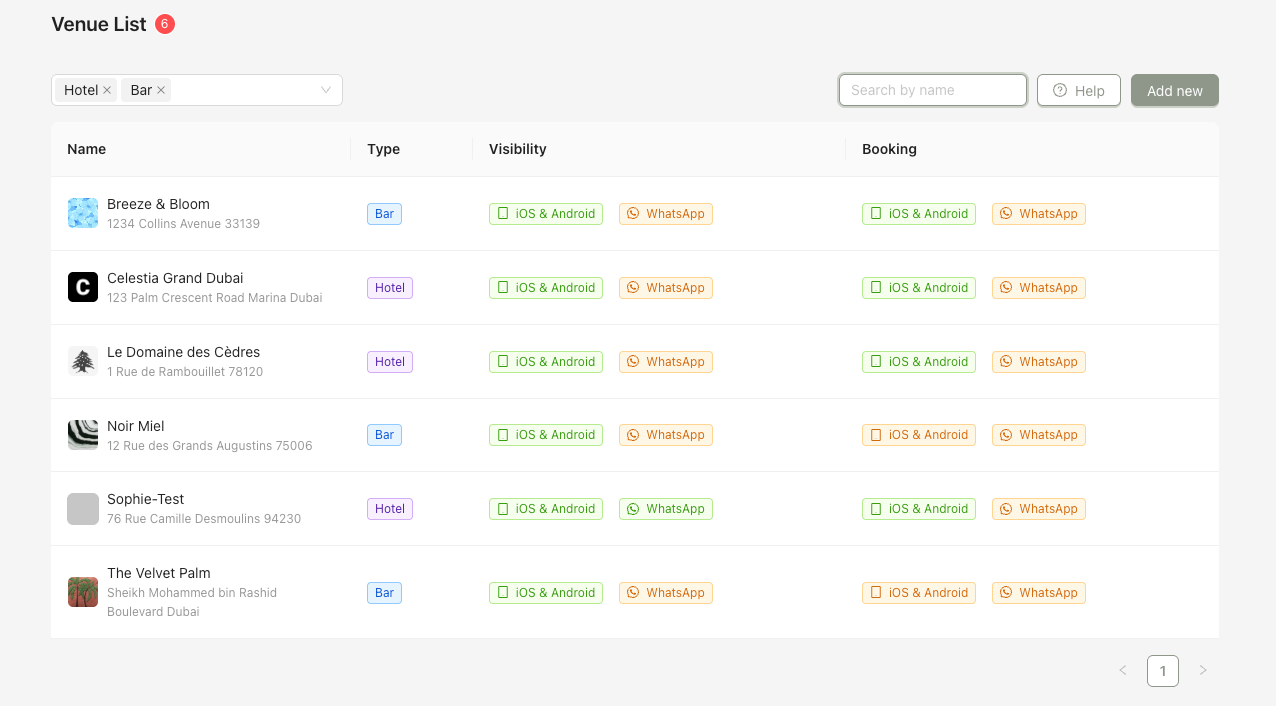Toggle iOS & Android visibility for Sophie-Test
This screenshot has height=706, width=1276.
(546, 509)
